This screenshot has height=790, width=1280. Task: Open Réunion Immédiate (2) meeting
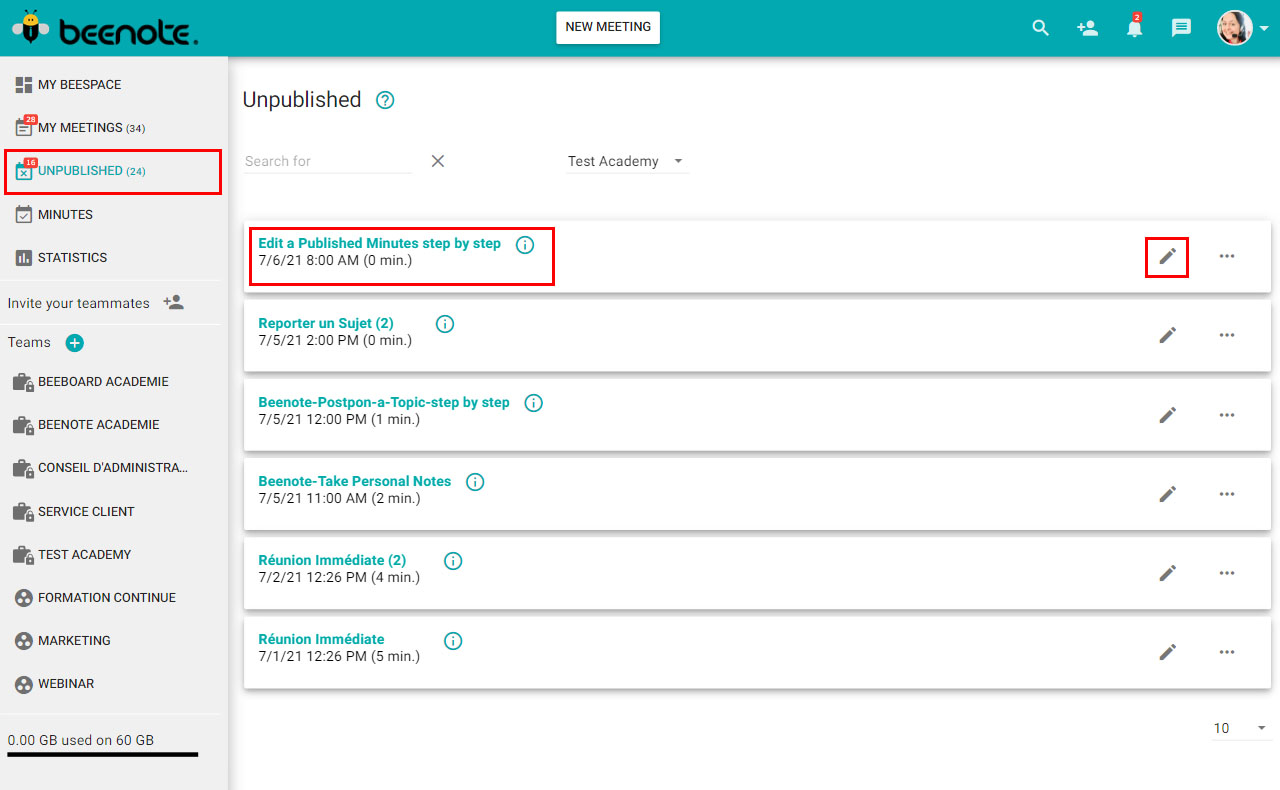tap(332, 560)
